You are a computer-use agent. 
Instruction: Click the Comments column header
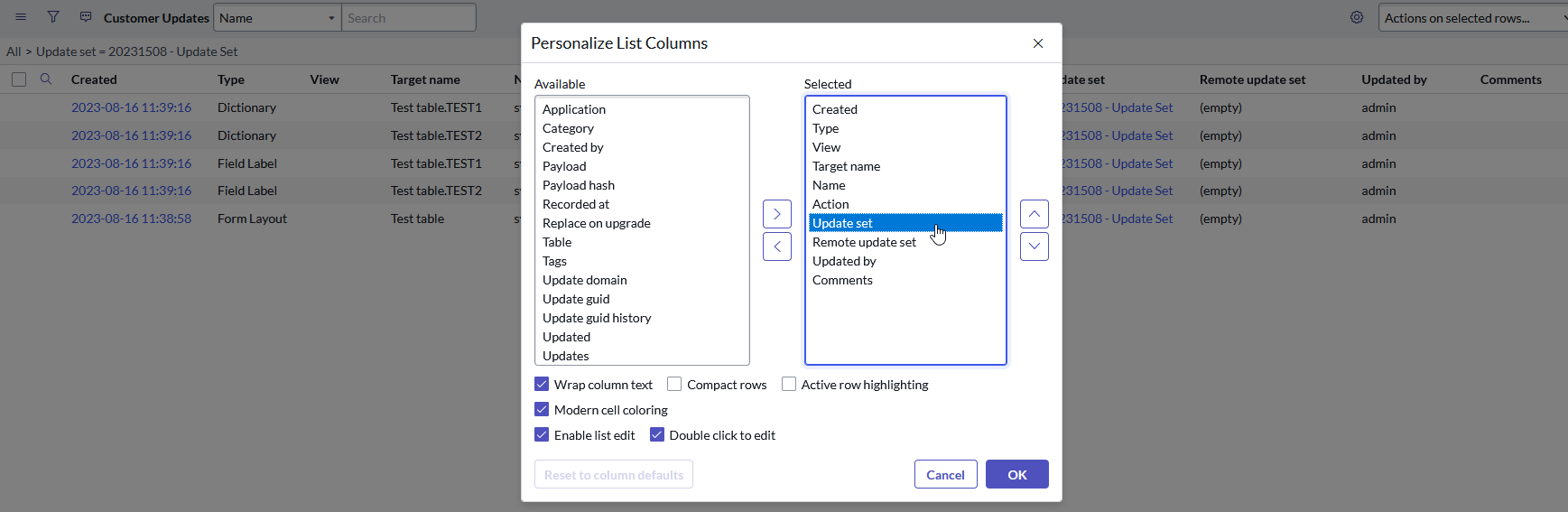(x=1511, y=79)
